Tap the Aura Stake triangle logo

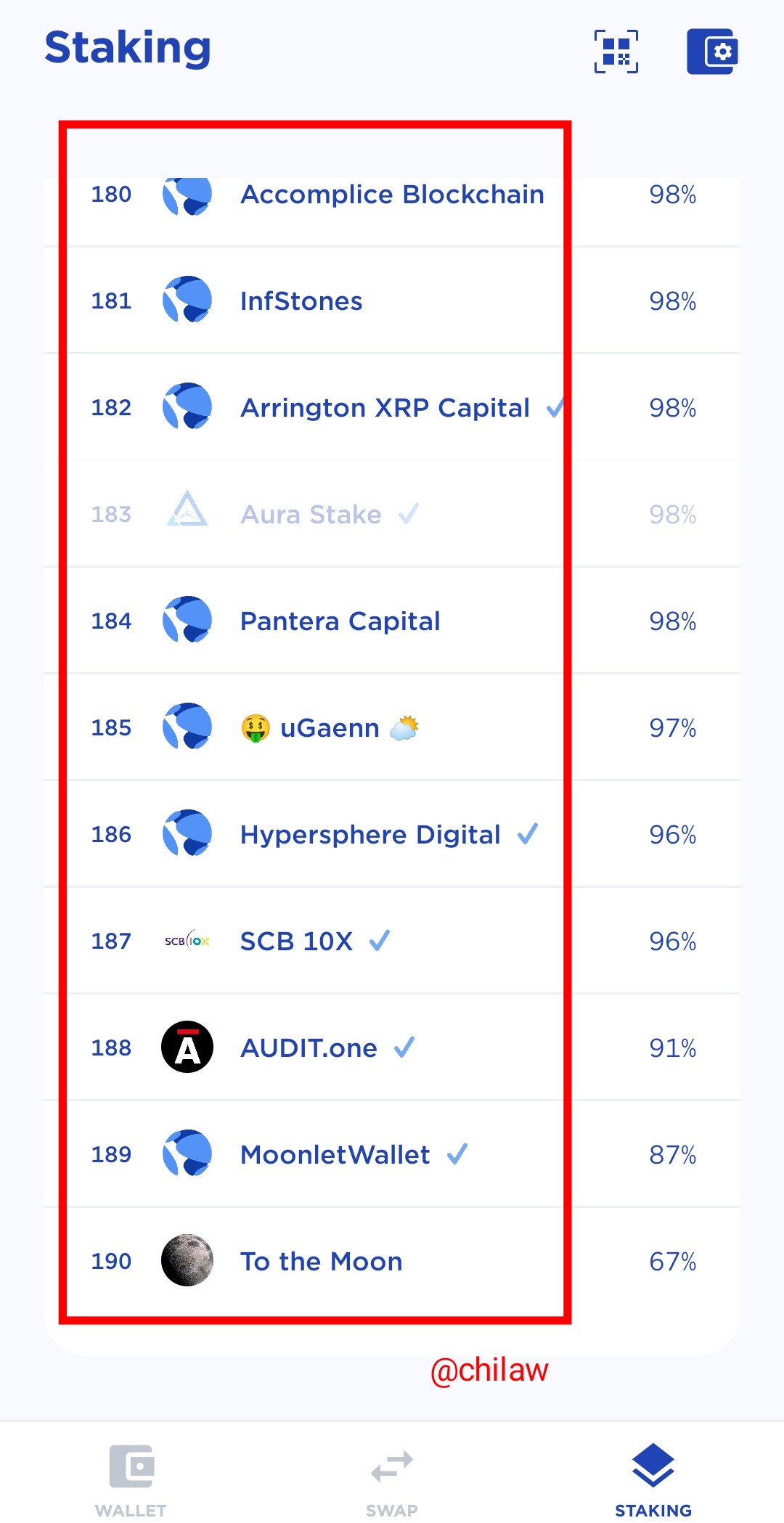point(187,509)
